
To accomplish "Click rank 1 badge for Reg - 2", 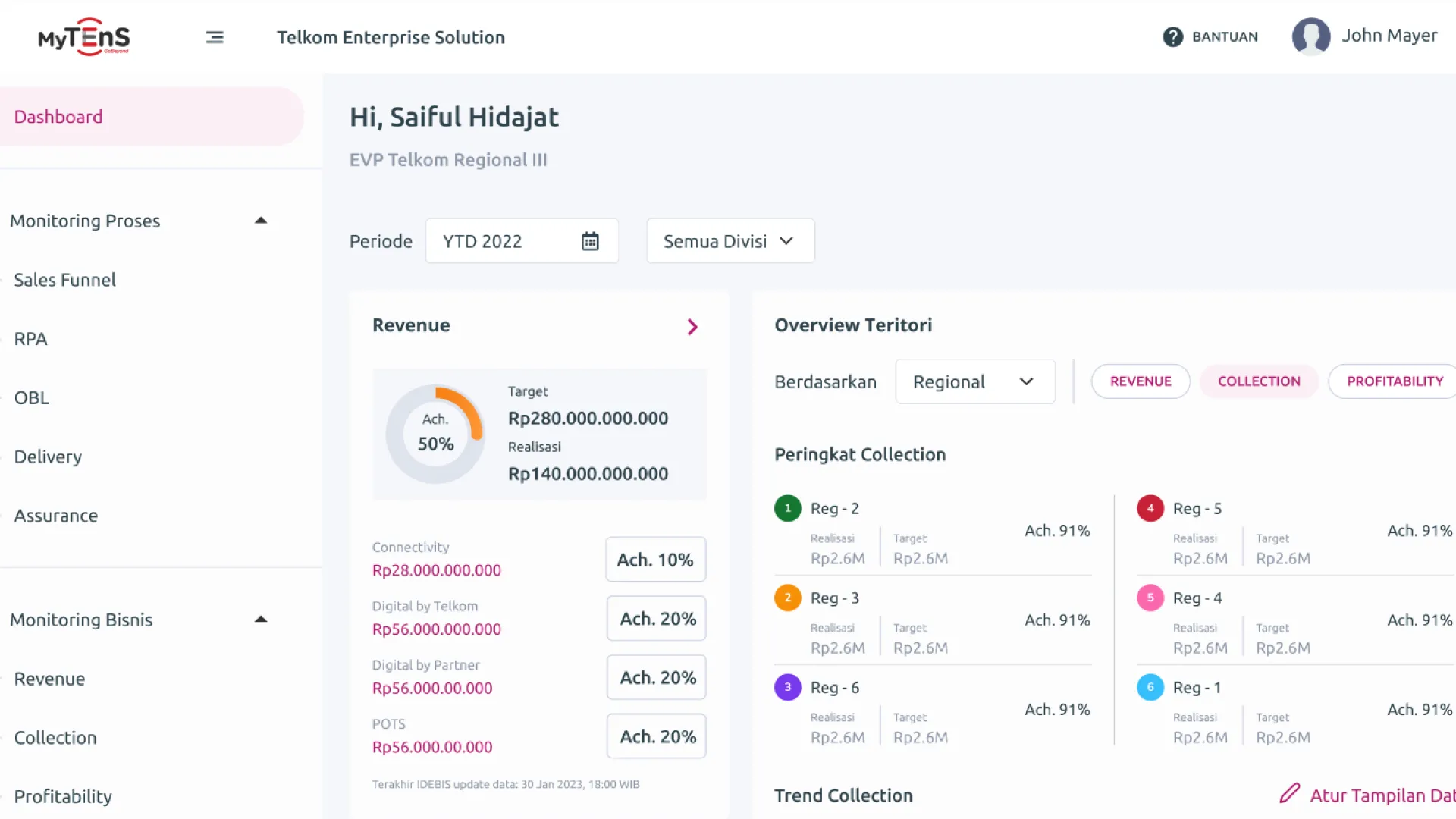I will (x=788, y=508).
